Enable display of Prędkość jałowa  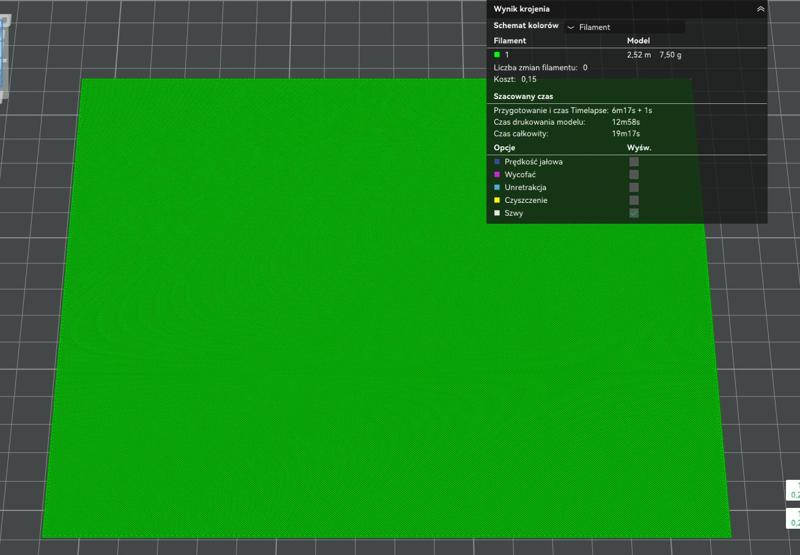634,162
